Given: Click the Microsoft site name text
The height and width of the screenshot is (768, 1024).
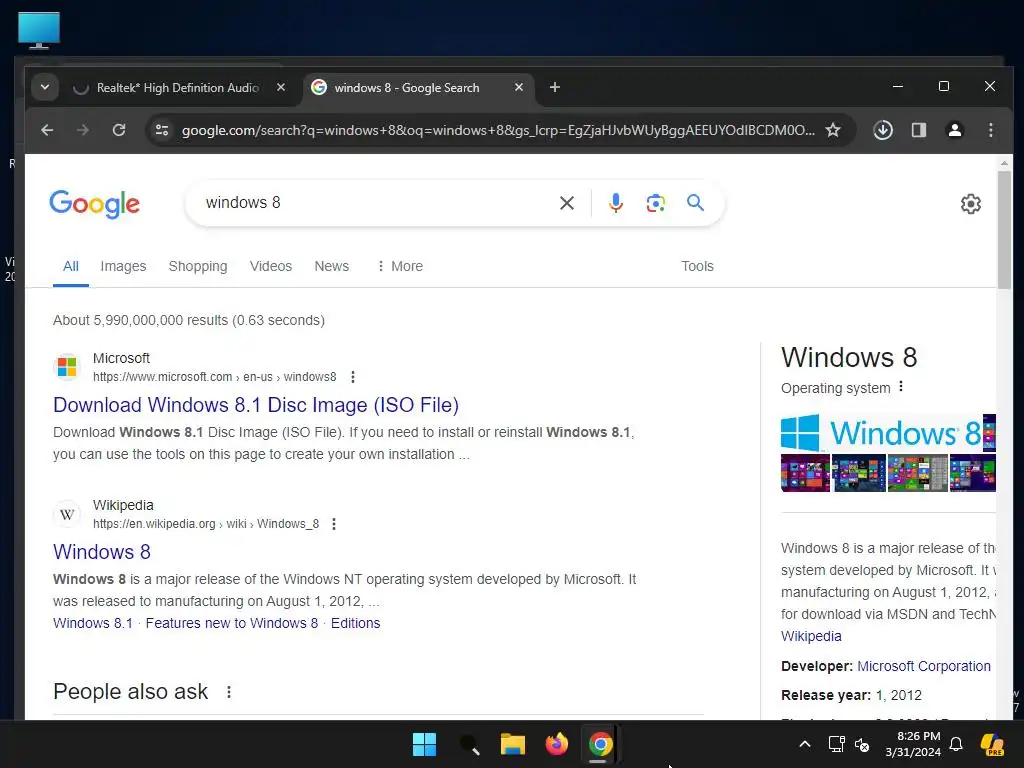Looking at the screenshot, I should click(121, 358).
